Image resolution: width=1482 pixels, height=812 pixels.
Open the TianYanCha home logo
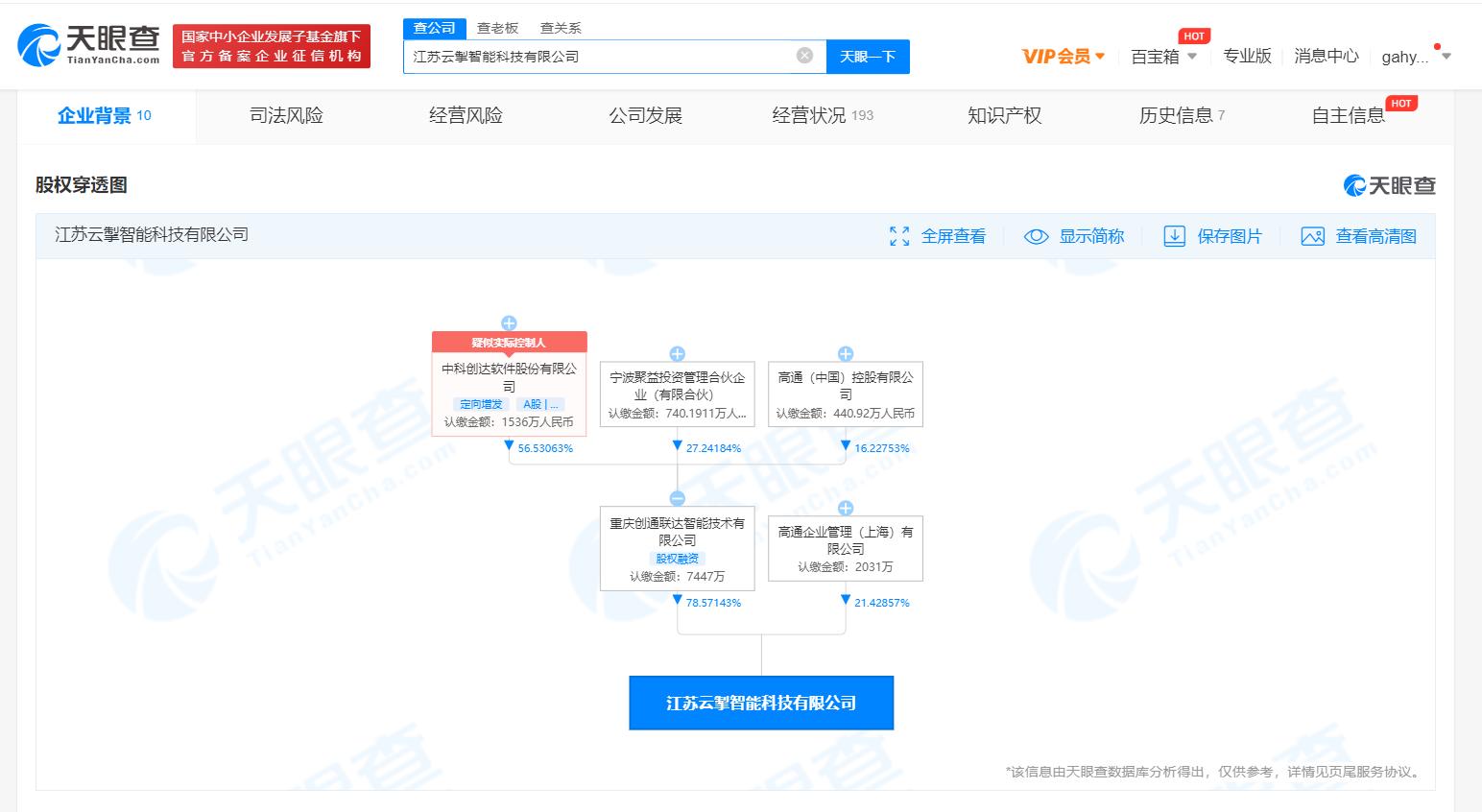pos(89,45)
